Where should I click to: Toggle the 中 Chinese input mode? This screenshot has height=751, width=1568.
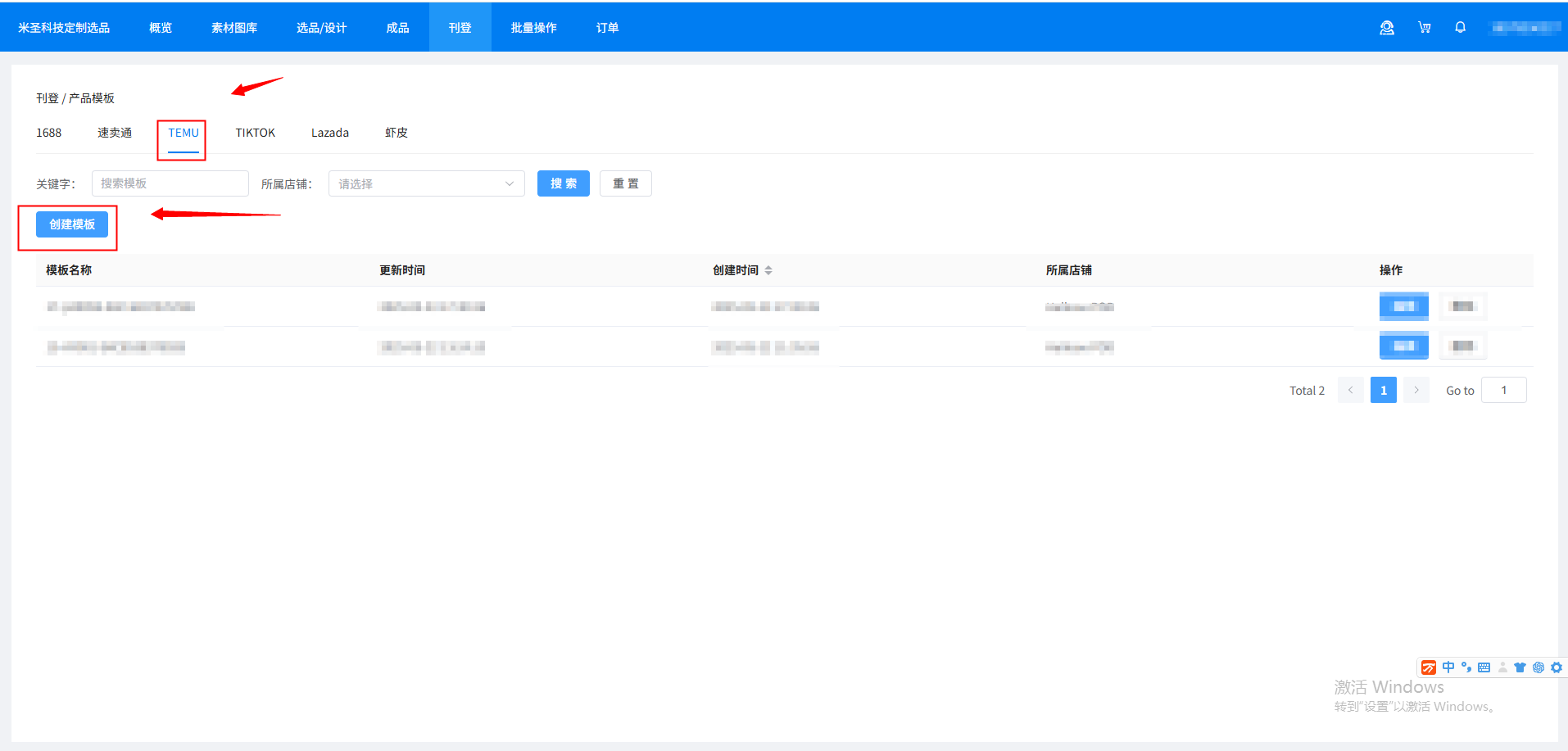[1448, 667]
